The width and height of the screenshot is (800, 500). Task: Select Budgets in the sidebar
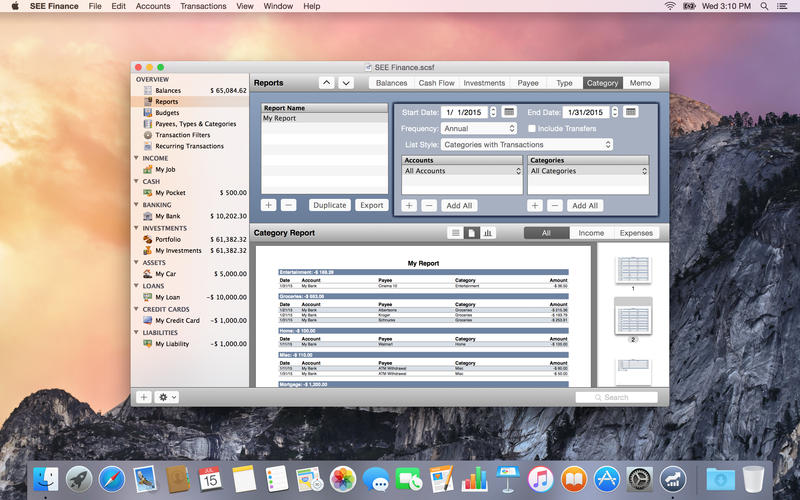[x=167, y=113]
